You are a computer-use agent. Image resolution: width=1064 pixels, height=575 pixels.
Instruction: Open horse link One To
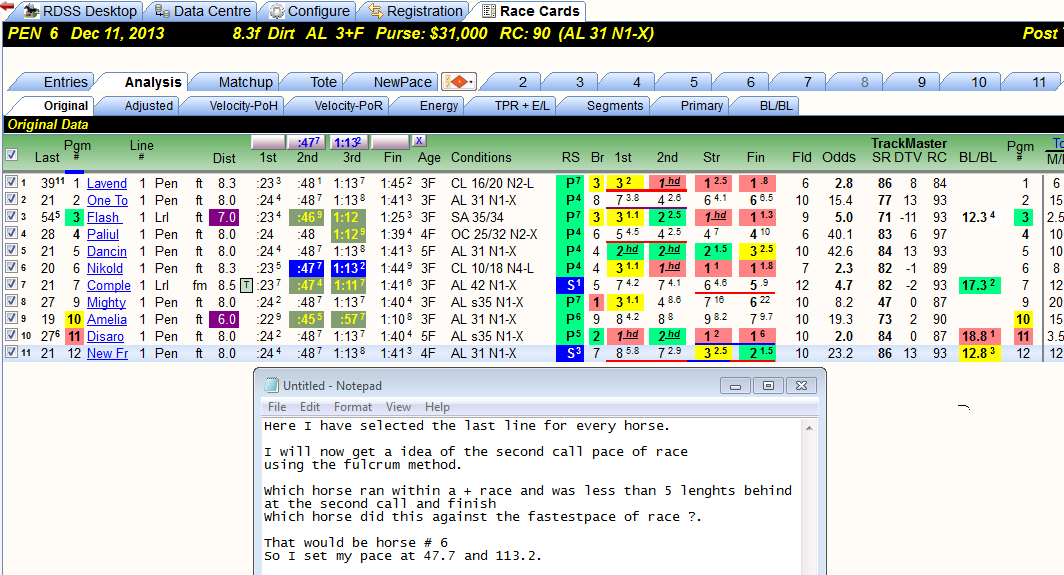[107, 201]
